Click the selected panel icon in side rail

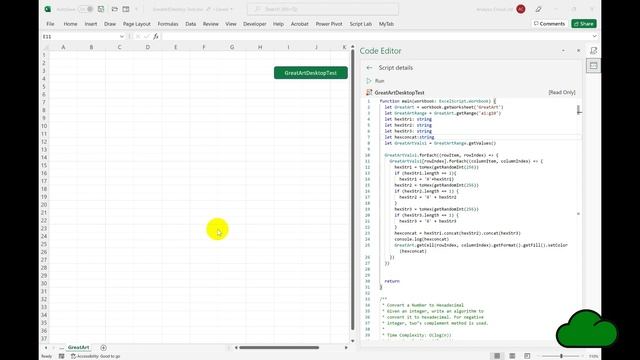(593, 66)
